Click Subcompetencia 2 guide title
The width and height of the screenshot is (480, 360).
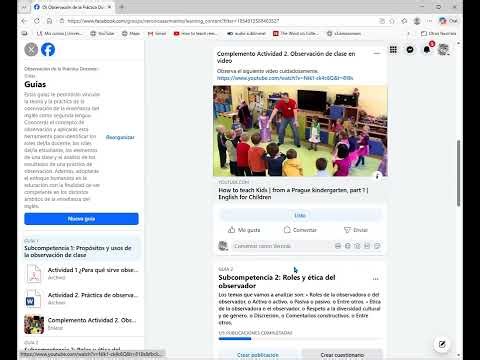277,281
